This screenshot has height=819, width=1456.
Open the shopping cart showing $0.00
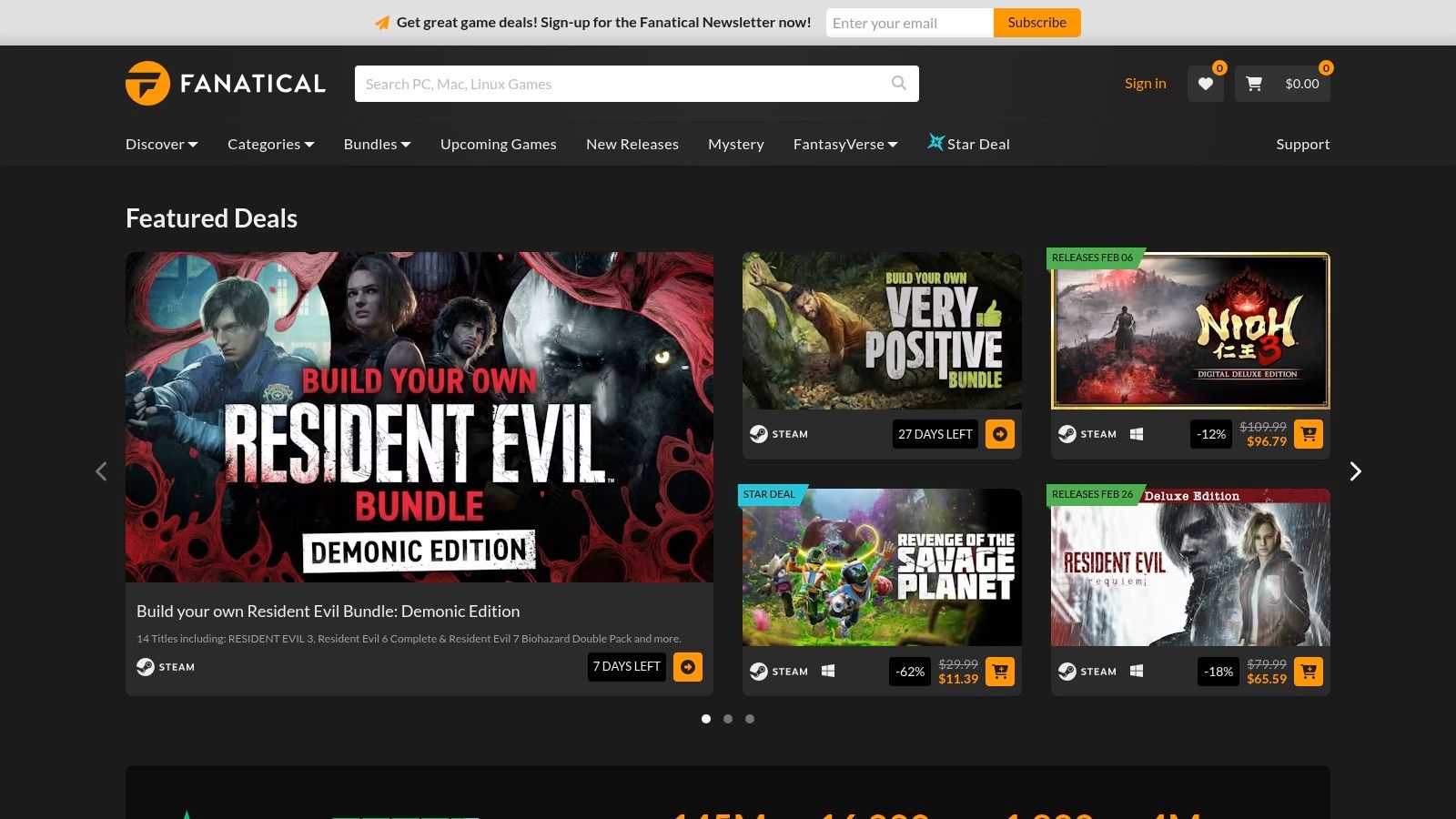[1282, 84]
